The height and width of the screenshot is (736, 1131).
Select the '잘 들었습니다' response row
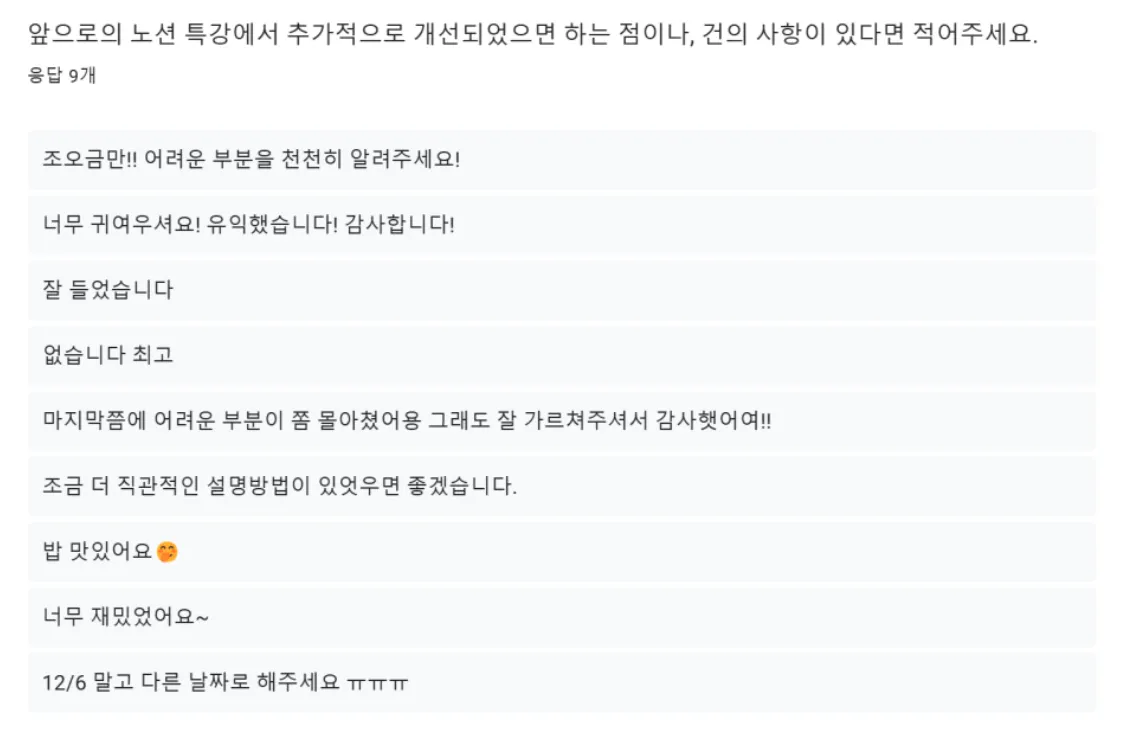562,290
